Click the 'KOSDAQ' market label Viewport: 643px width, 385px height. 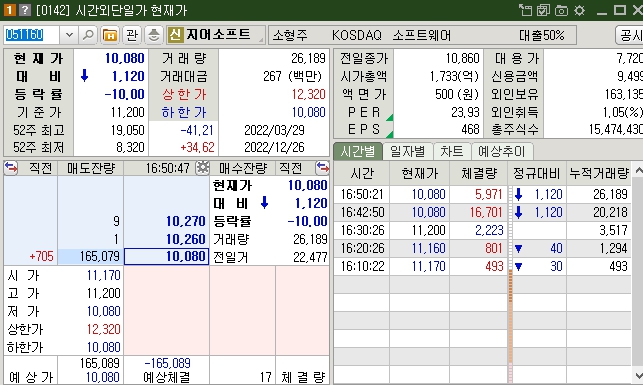[x=356, y=35]
